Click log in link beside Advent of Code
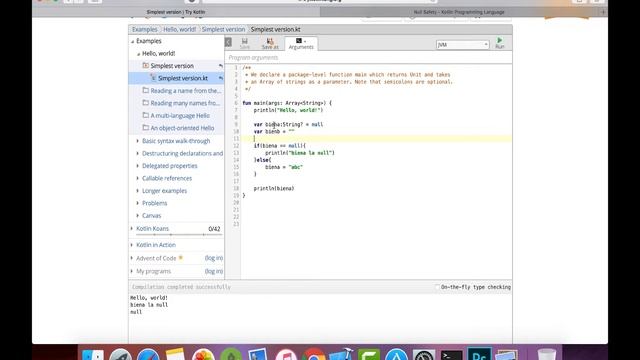The image size is (640, 360). (213, 258)
